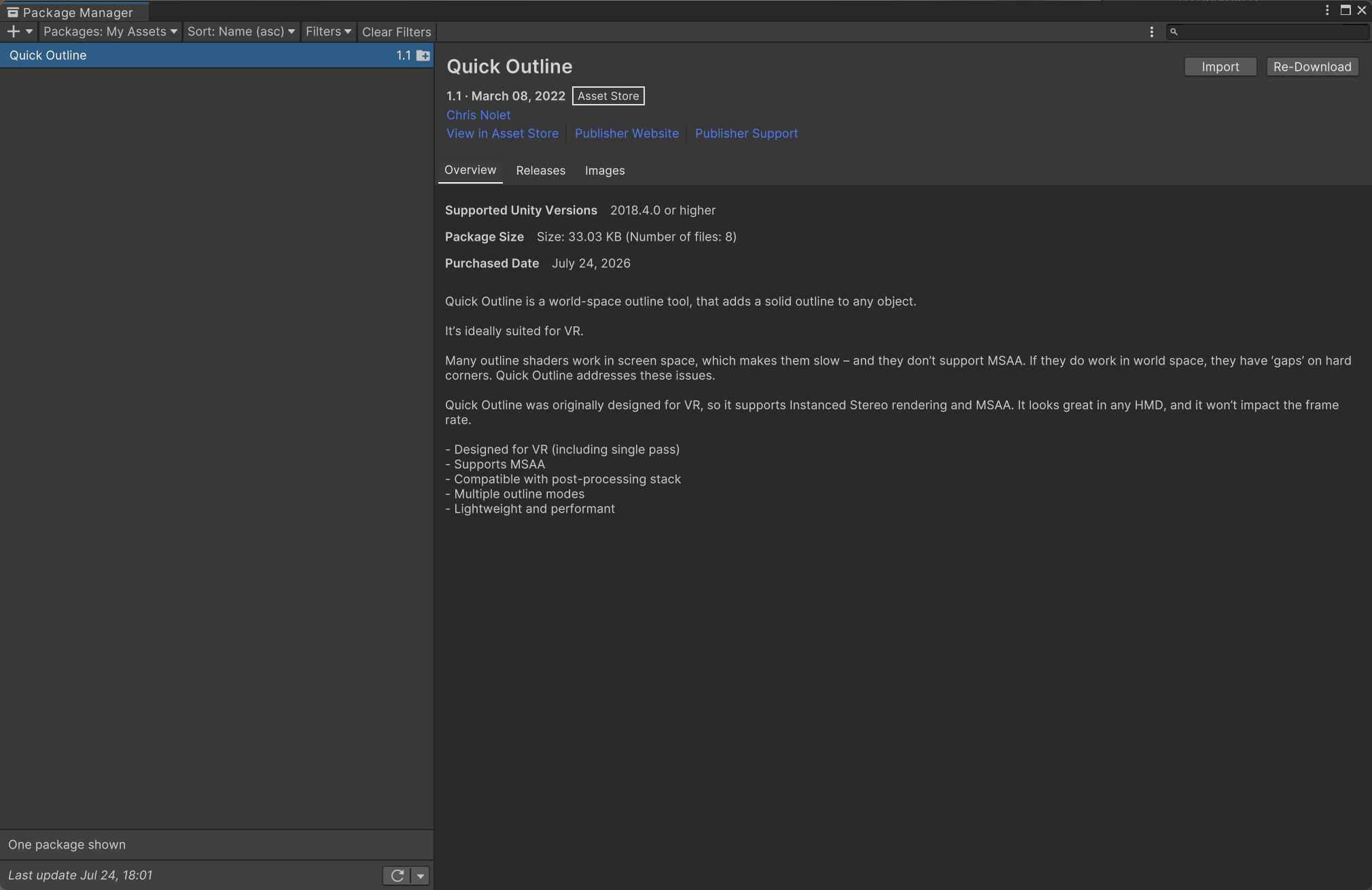This screenshot has height=890, width=1372.
Task: Click the Re-Download button
Action: click(x=1312, y=67)
